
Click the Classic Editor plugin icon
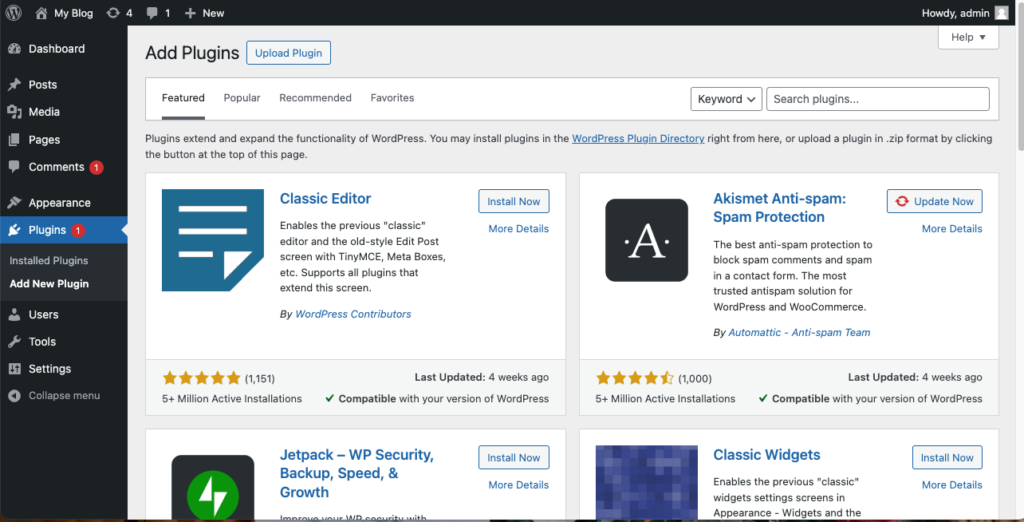click(x=213, y=240)
